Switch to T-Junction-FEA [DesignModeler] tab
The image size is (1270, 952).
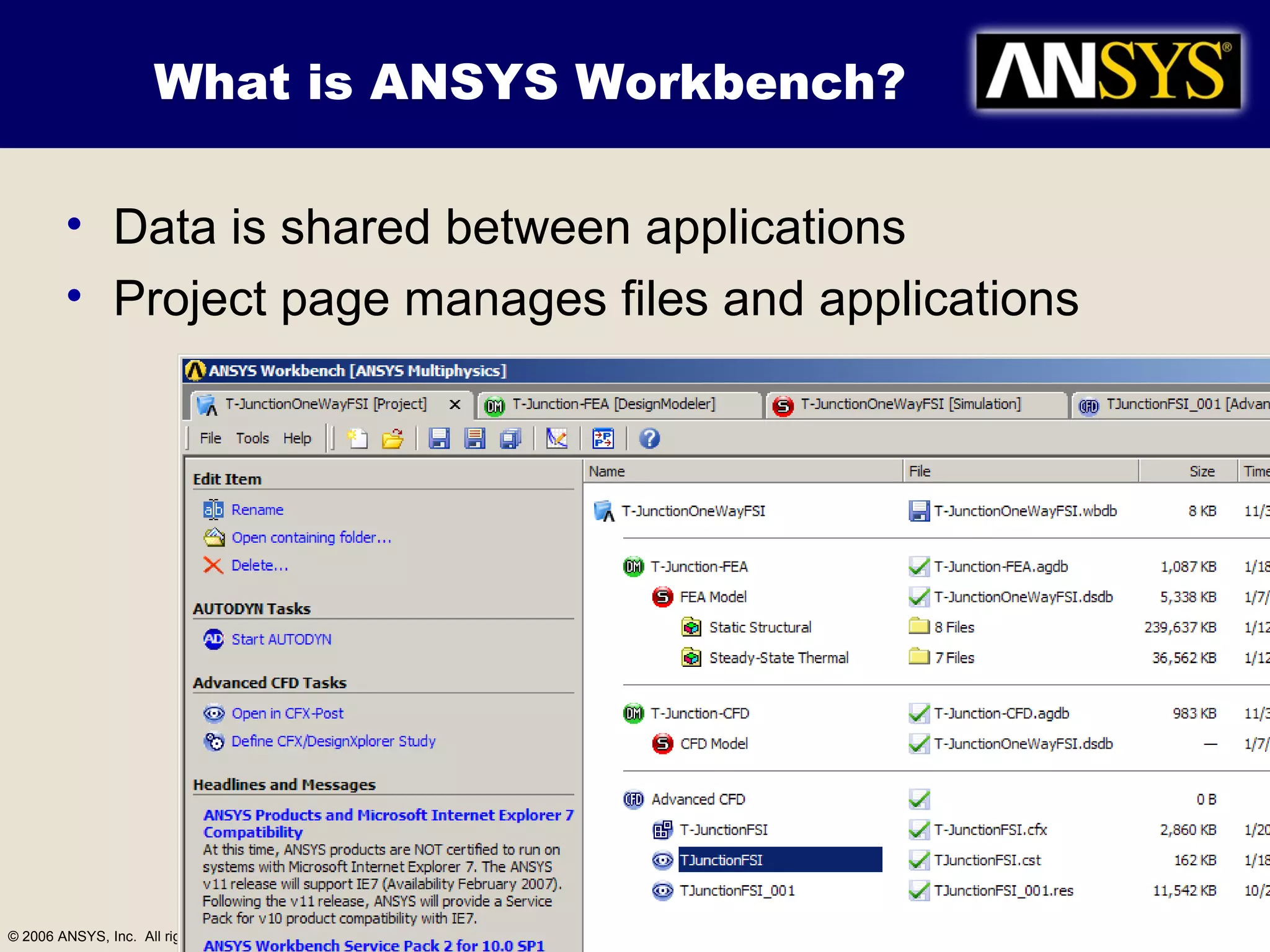point(620,405)
